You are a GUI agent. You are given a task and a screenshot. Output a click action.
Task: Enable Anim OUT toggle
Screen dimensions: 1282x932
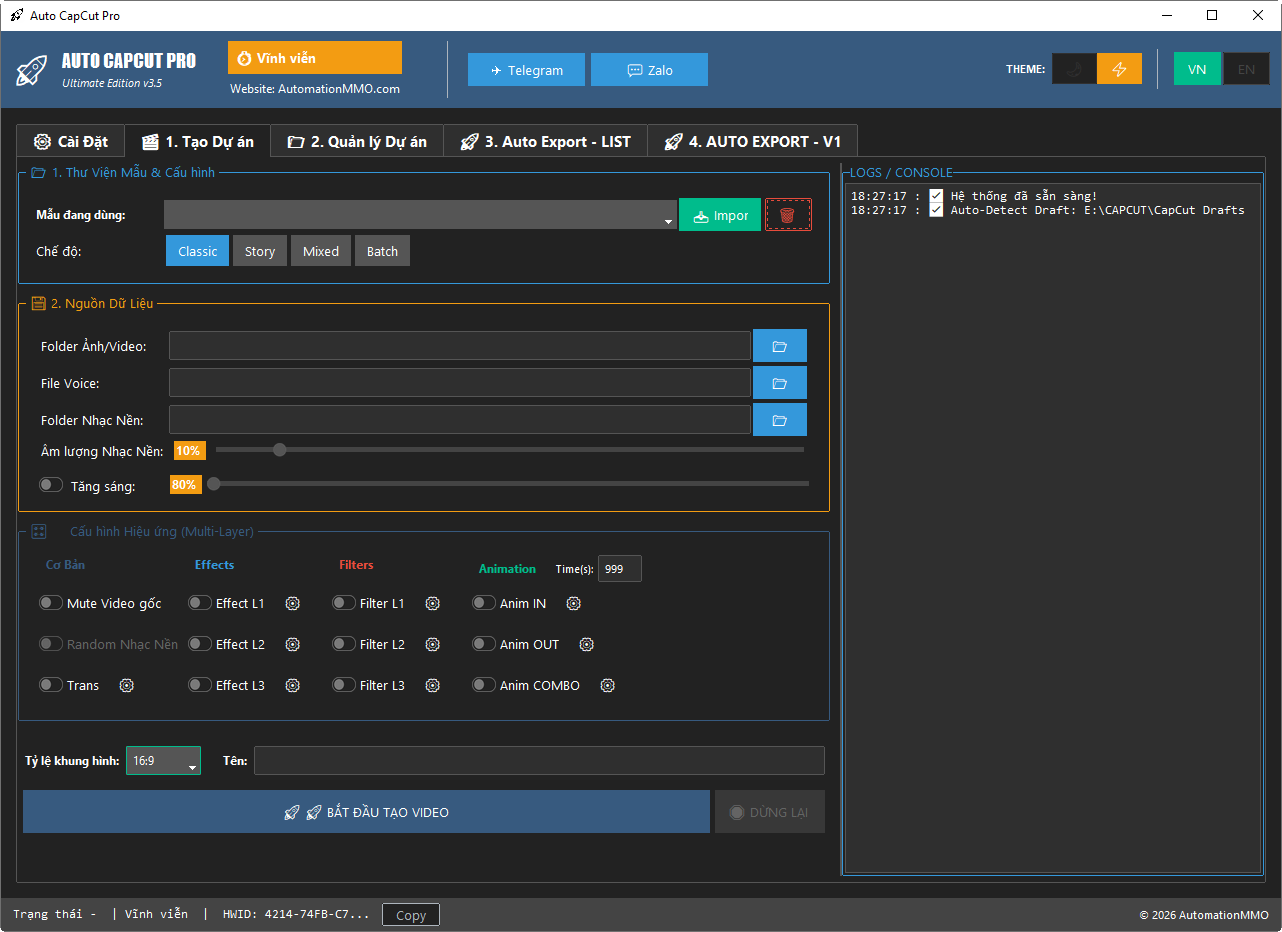[484, 644]
